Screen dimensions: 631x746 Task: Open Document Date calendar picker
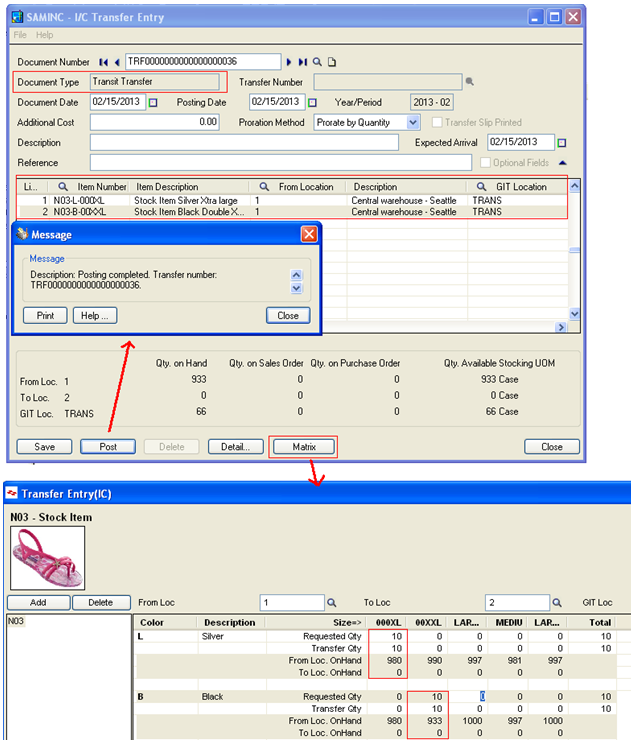153,103
